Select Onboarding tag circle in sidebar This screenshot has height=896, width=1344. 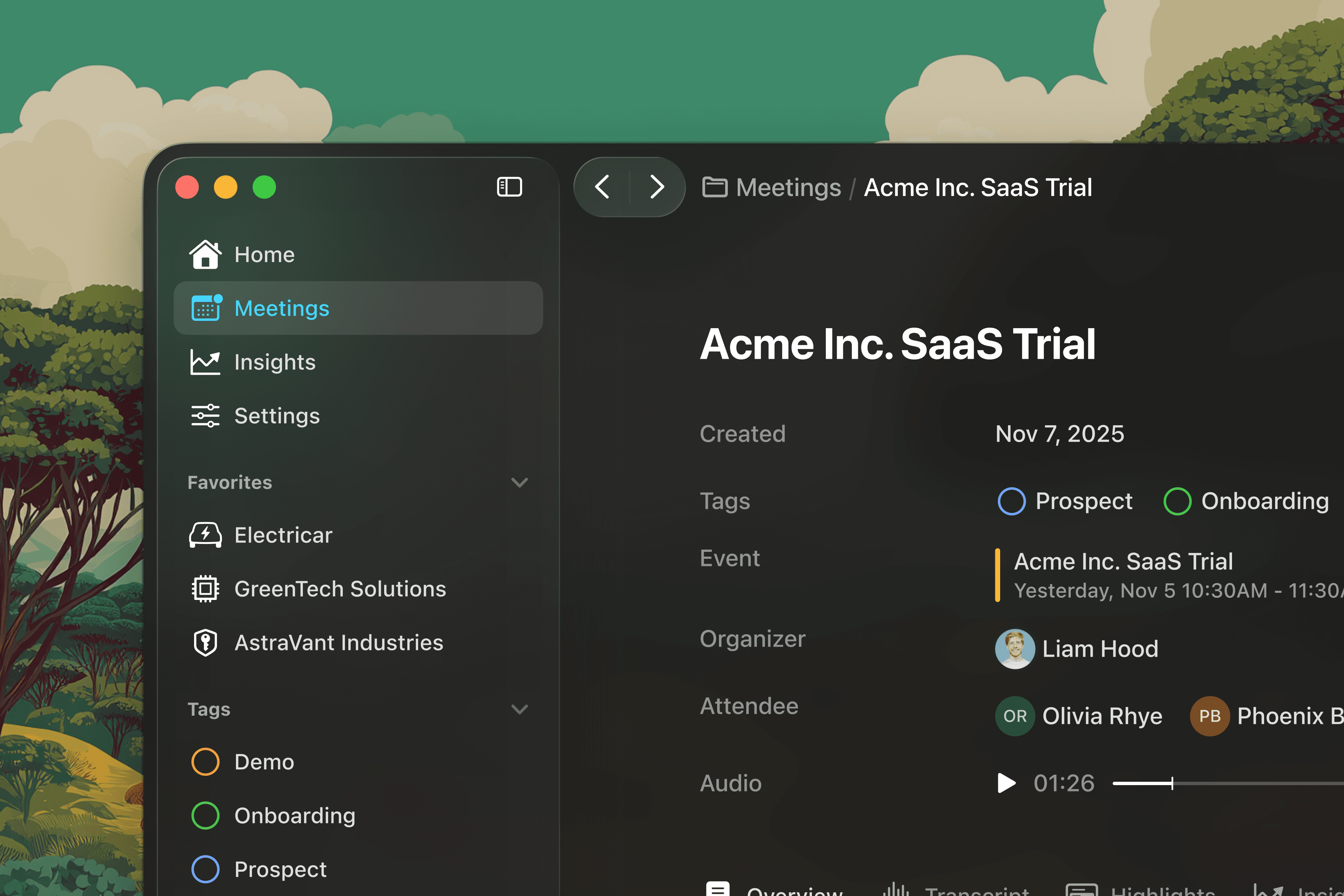[x=205, y=815]
